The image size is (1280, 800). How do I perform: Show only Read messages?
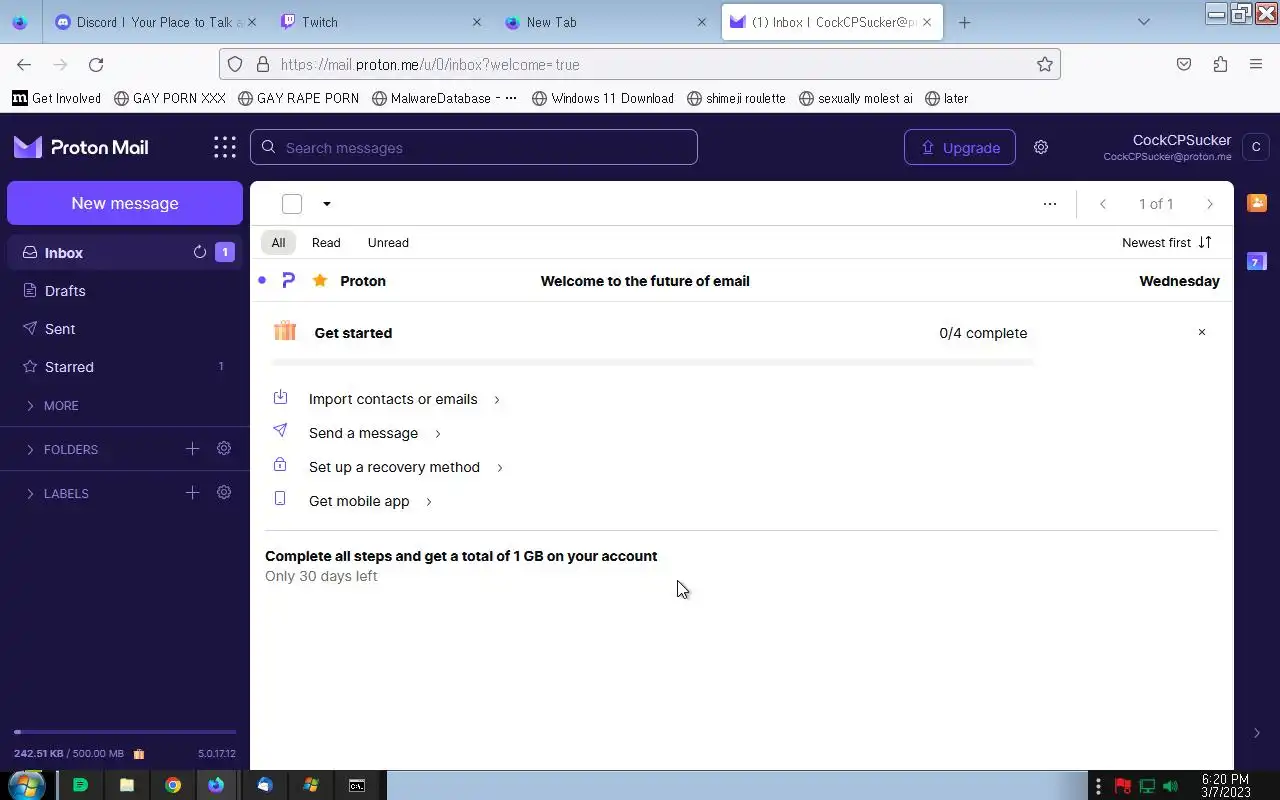(x=326, y=242)
